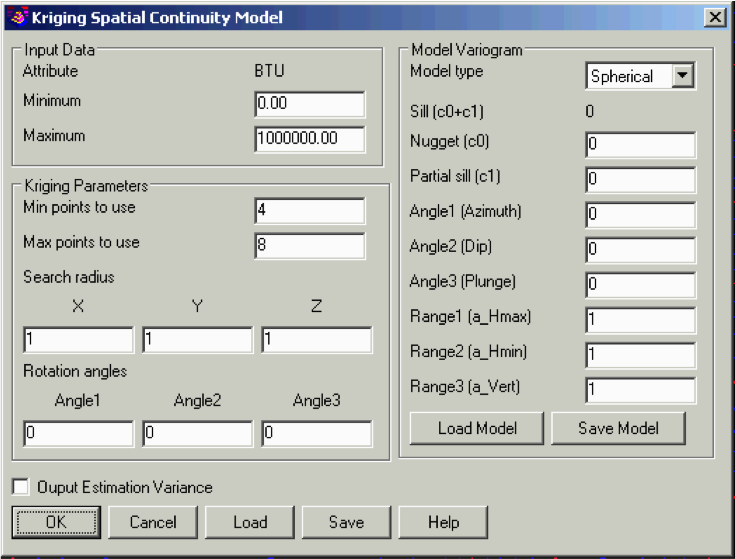735x559 pixels.
Task: Click the Min points to use field
Action: coord(310,210)
